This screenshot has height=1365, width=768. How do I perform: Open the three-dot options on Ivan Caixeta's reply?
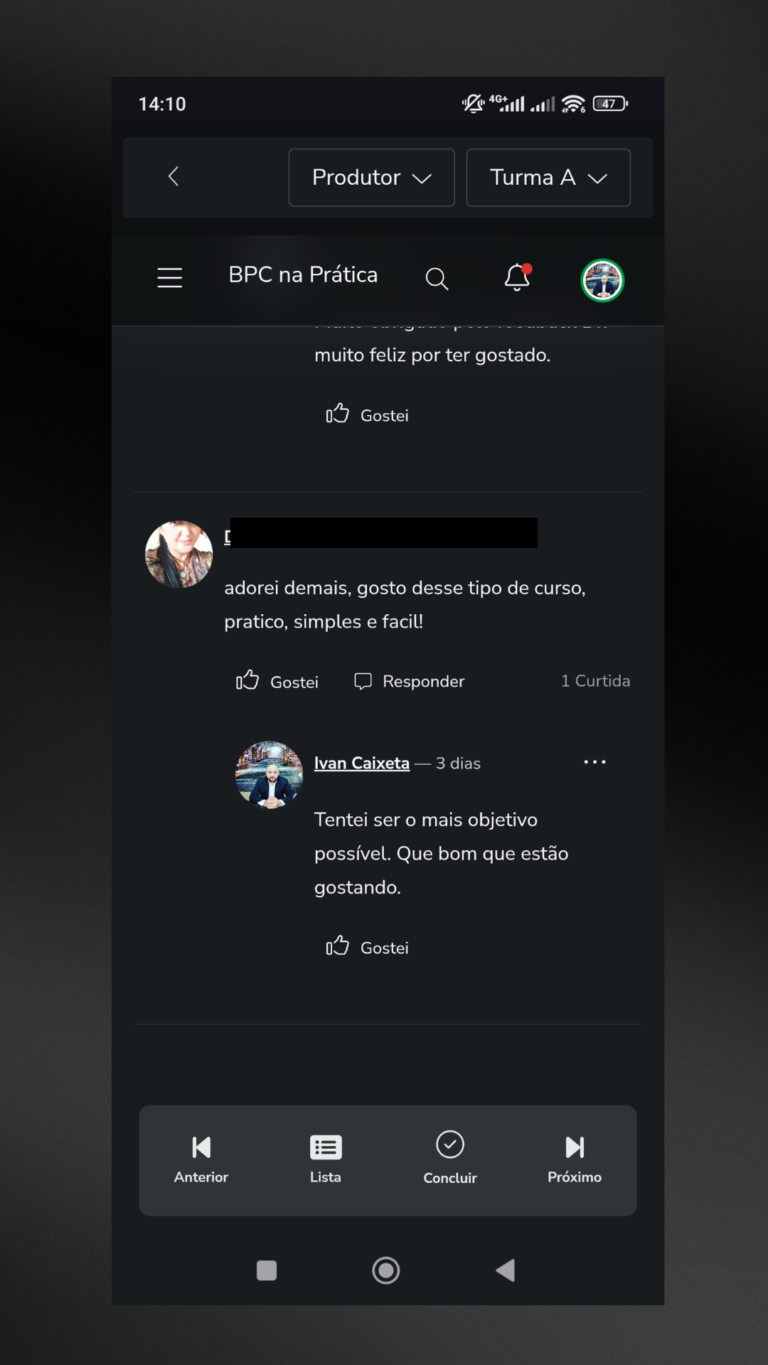click(x=595, y=762)
